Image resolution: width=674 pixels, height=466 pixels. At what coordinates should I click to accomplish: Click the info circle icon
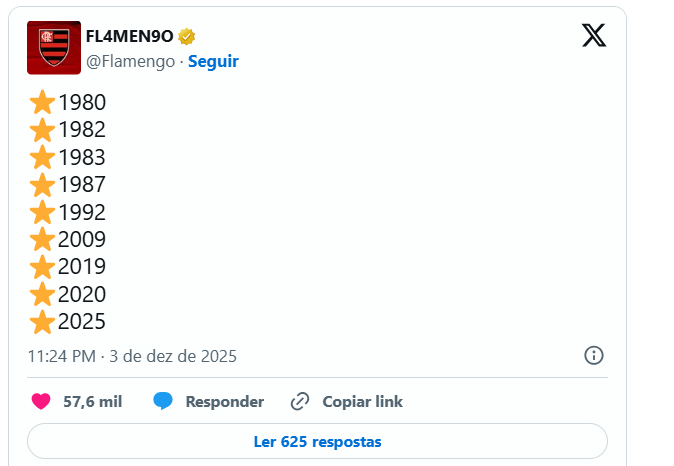[593, 356]
